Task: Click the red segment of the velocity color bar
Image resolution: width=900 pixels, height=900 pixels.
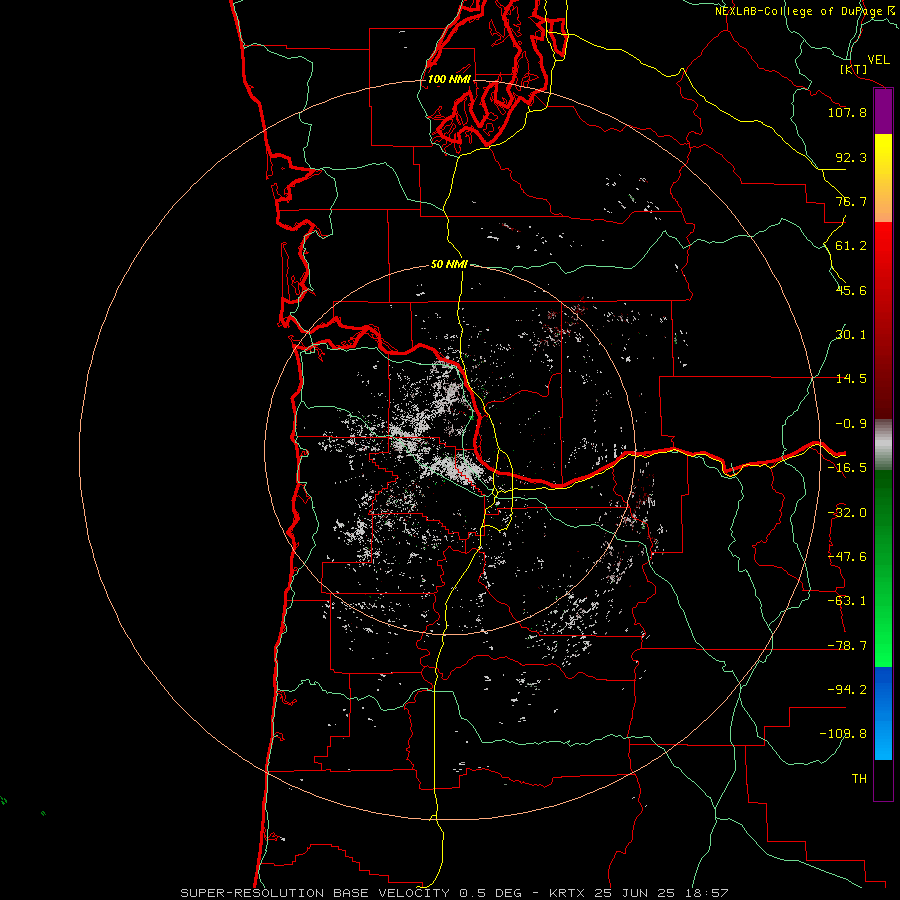Action: (883, 320)
